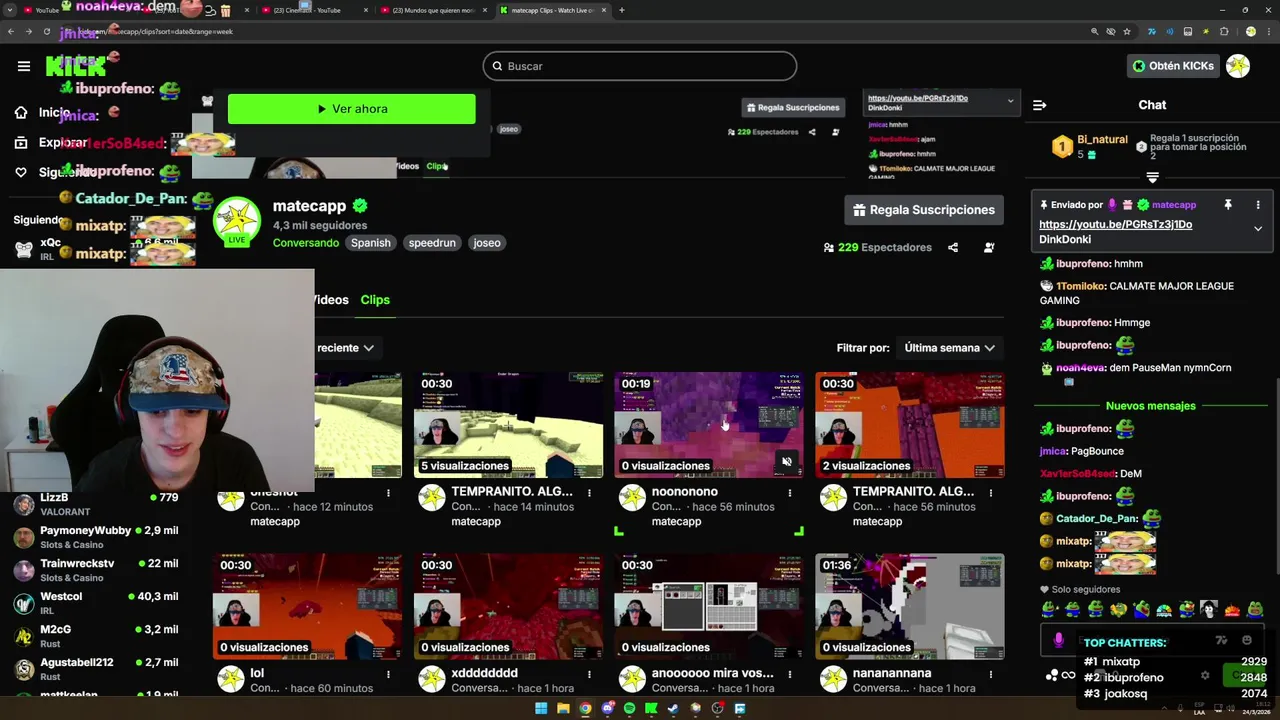Open the anooooo mira vos clip thumbnail
This screenshot has width=1280, height=720.
tap(709, 606)
